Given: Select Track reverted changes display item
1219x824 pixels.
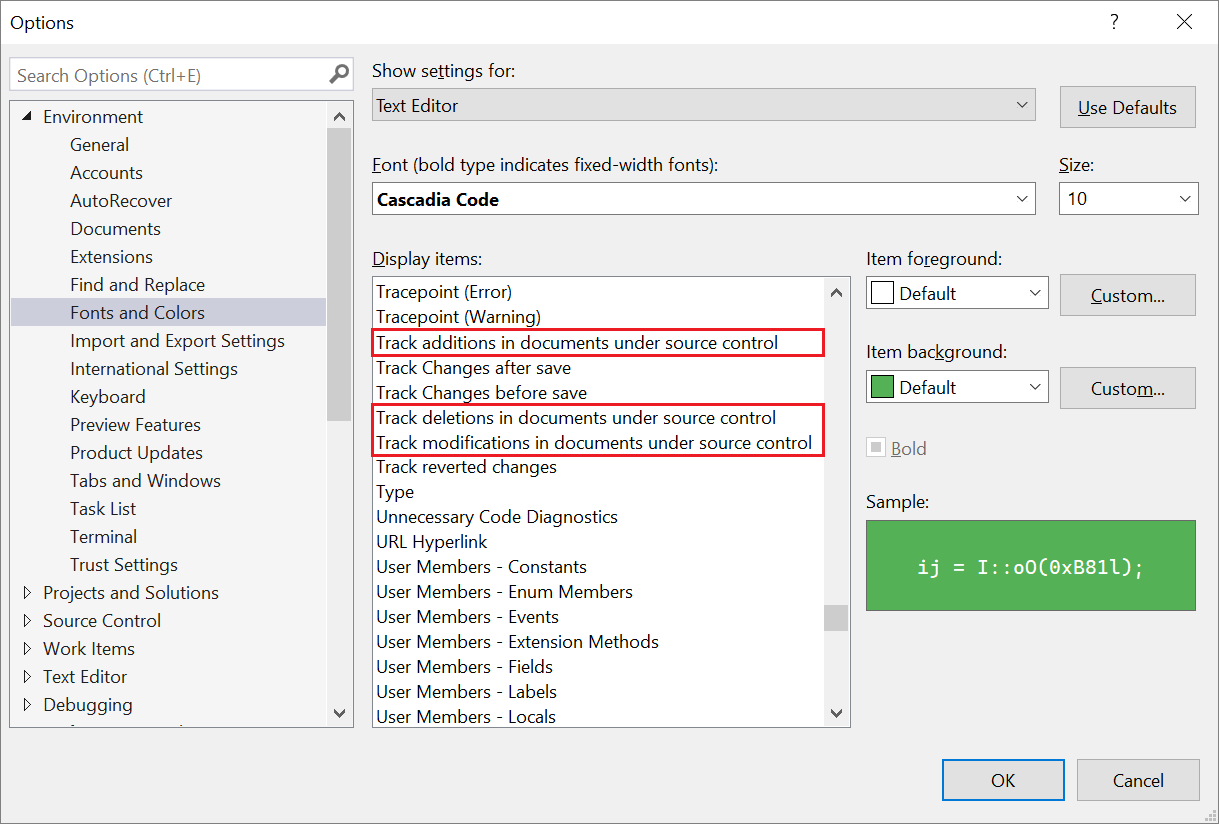Looking at the screenshot, I should tap(466, 466).
